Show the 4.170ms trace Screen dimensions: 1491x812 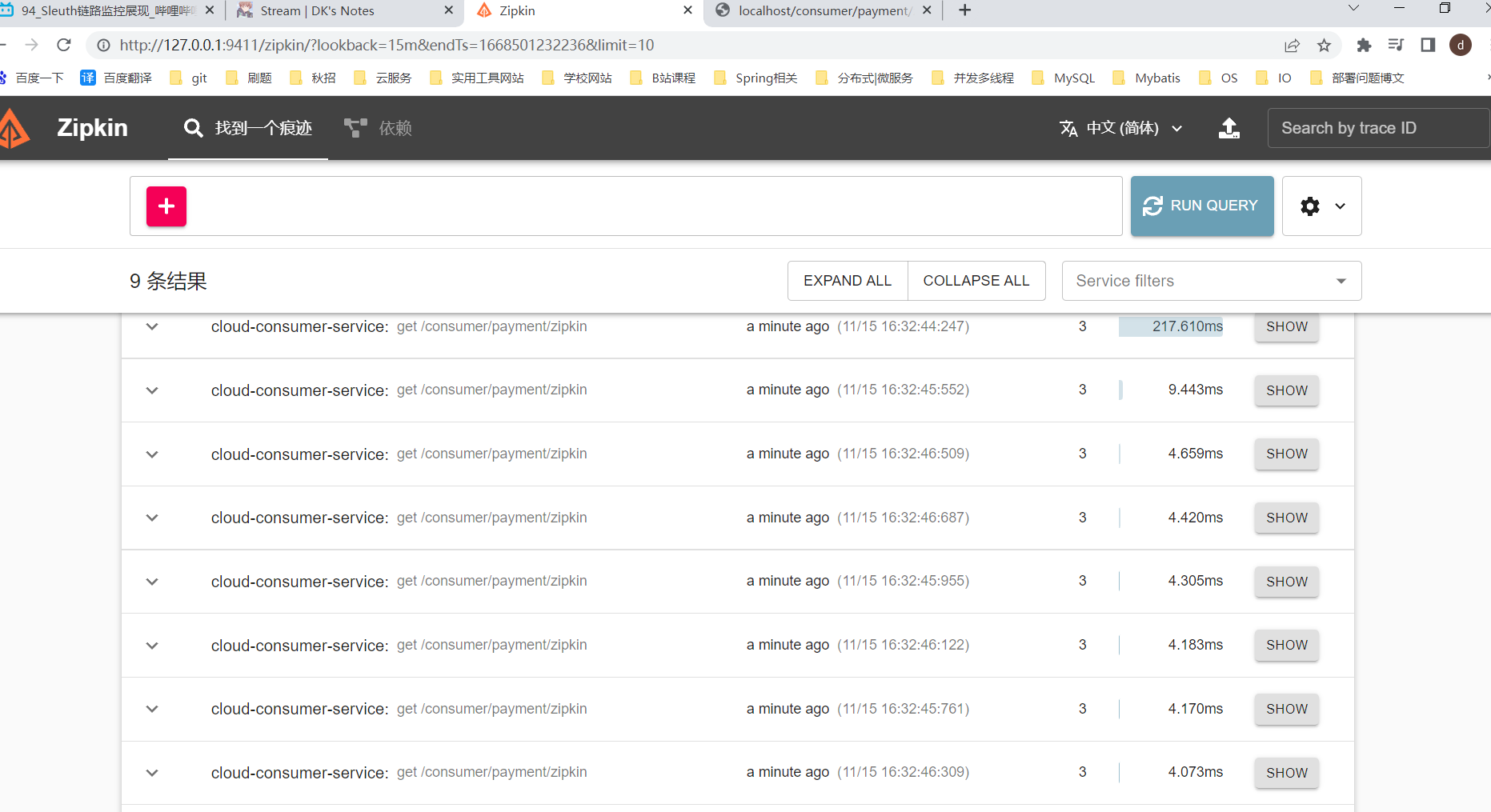(1287, 709)
